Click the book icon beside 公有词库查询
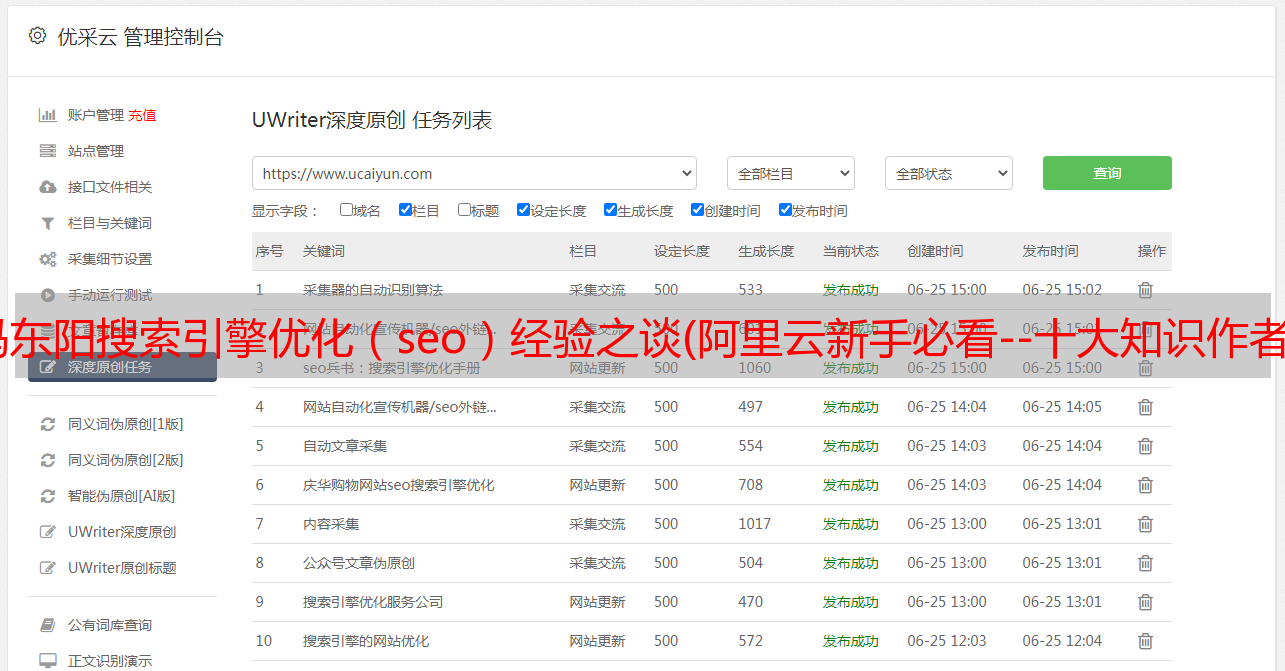 (x=47, y=625)
